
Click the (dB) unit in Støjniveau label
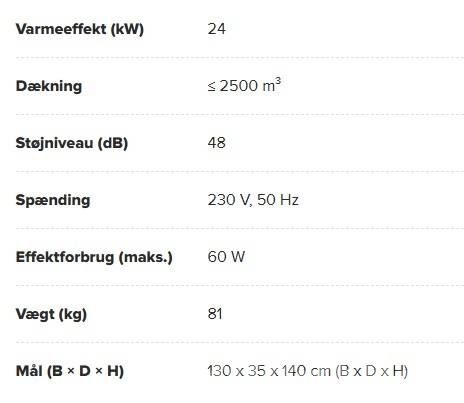113,143
